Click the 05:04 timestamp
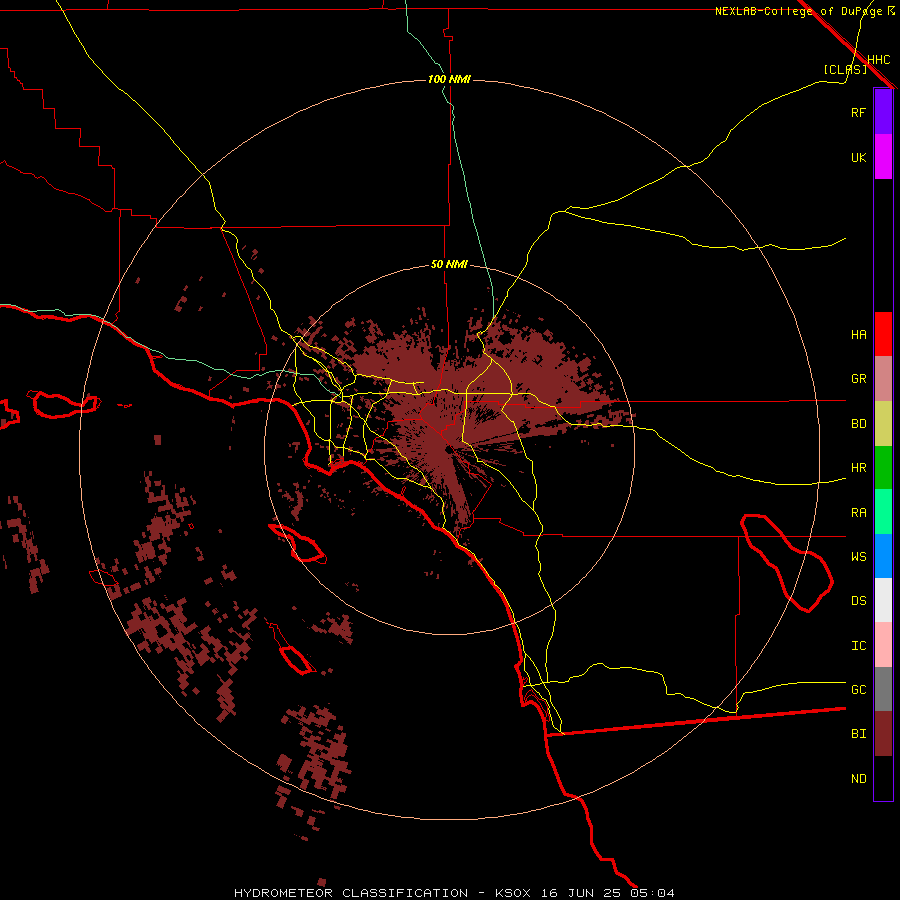The image size is (900, 900). coord(652,893)
